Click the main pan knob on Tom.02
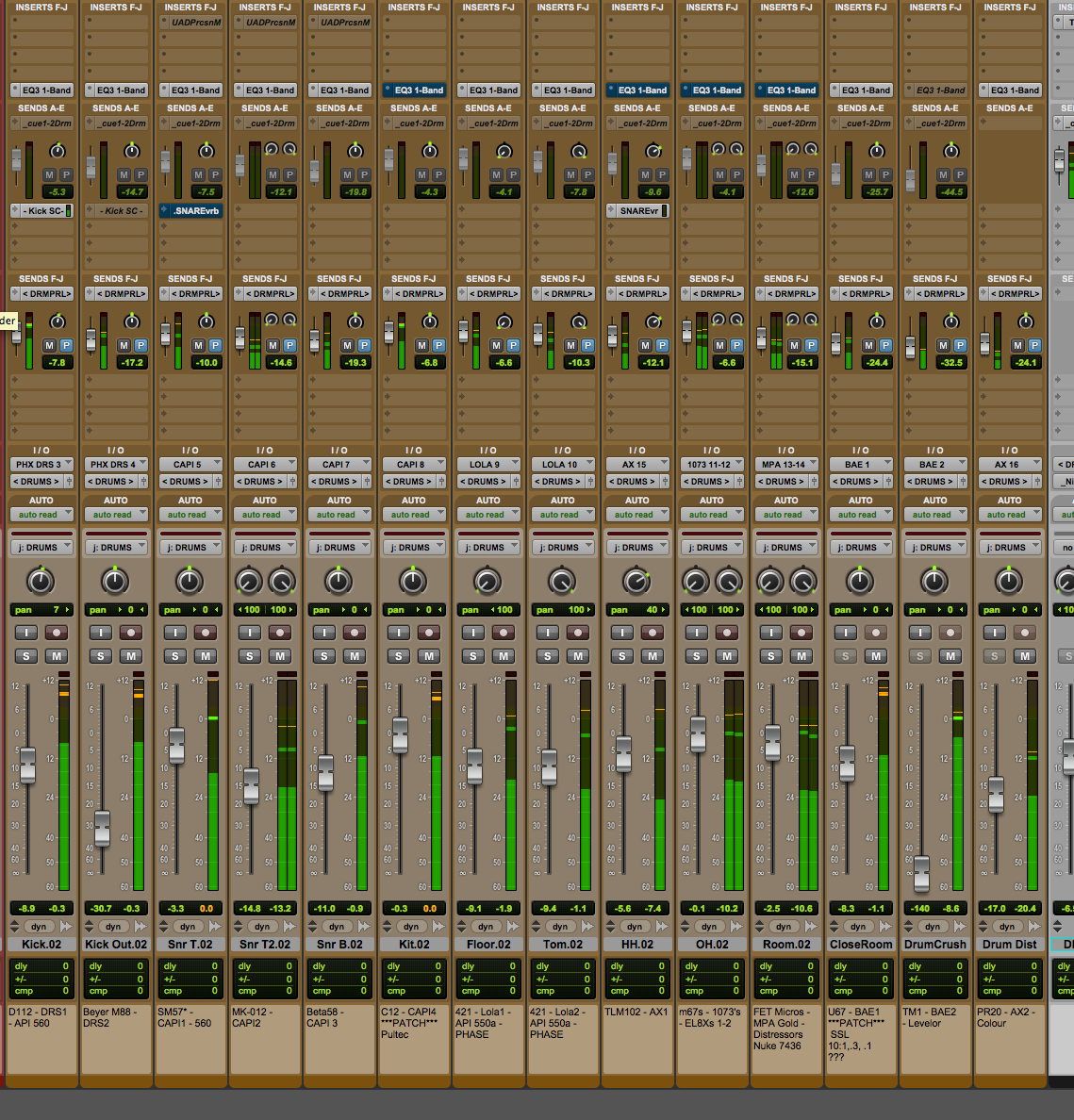Screen dimensions: 1074x1120 coord(562,582)
